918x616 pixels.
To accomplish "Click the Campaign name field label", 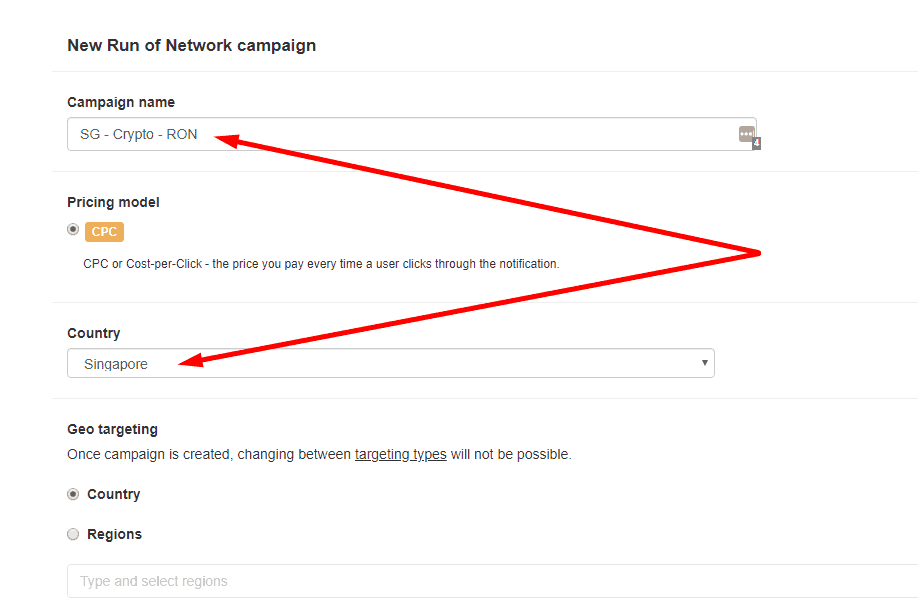I will [121, 102].
